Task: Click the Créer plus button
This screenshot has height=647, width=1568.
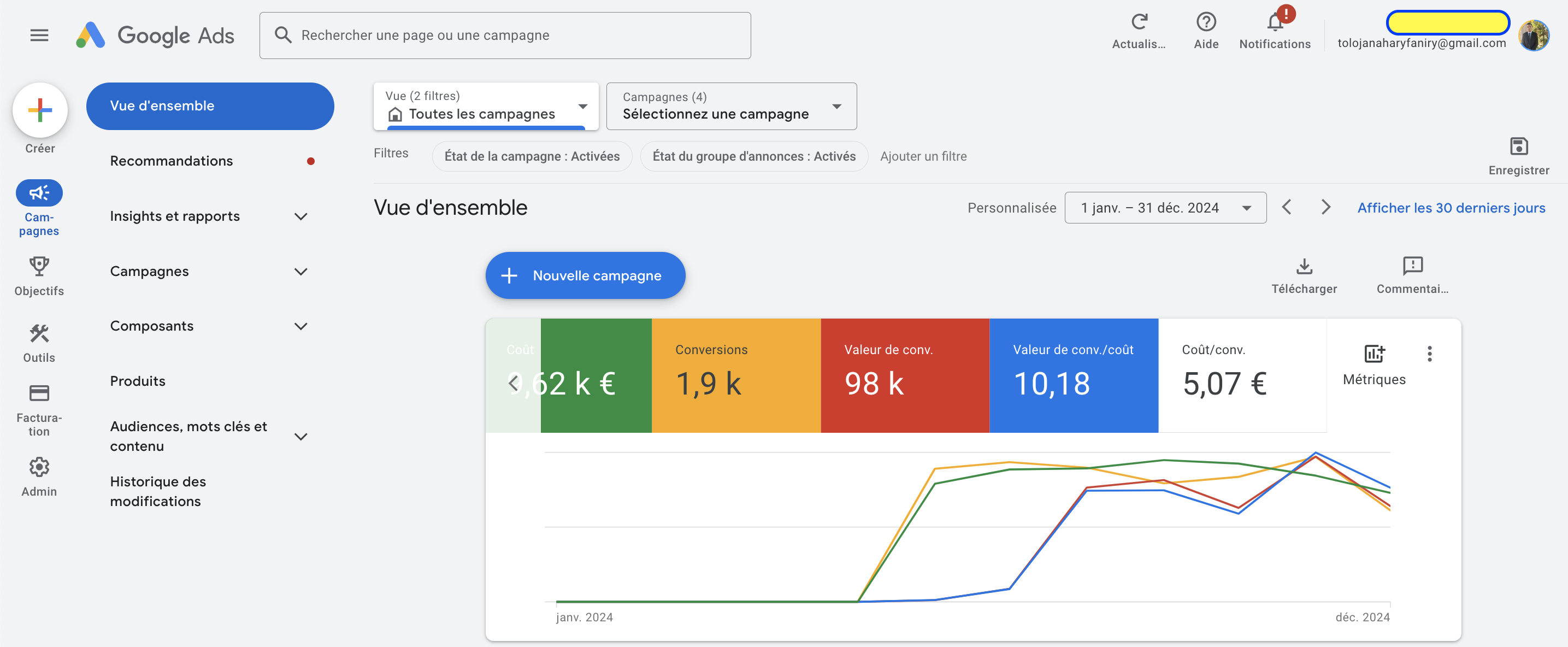Action: coord(39,110)
